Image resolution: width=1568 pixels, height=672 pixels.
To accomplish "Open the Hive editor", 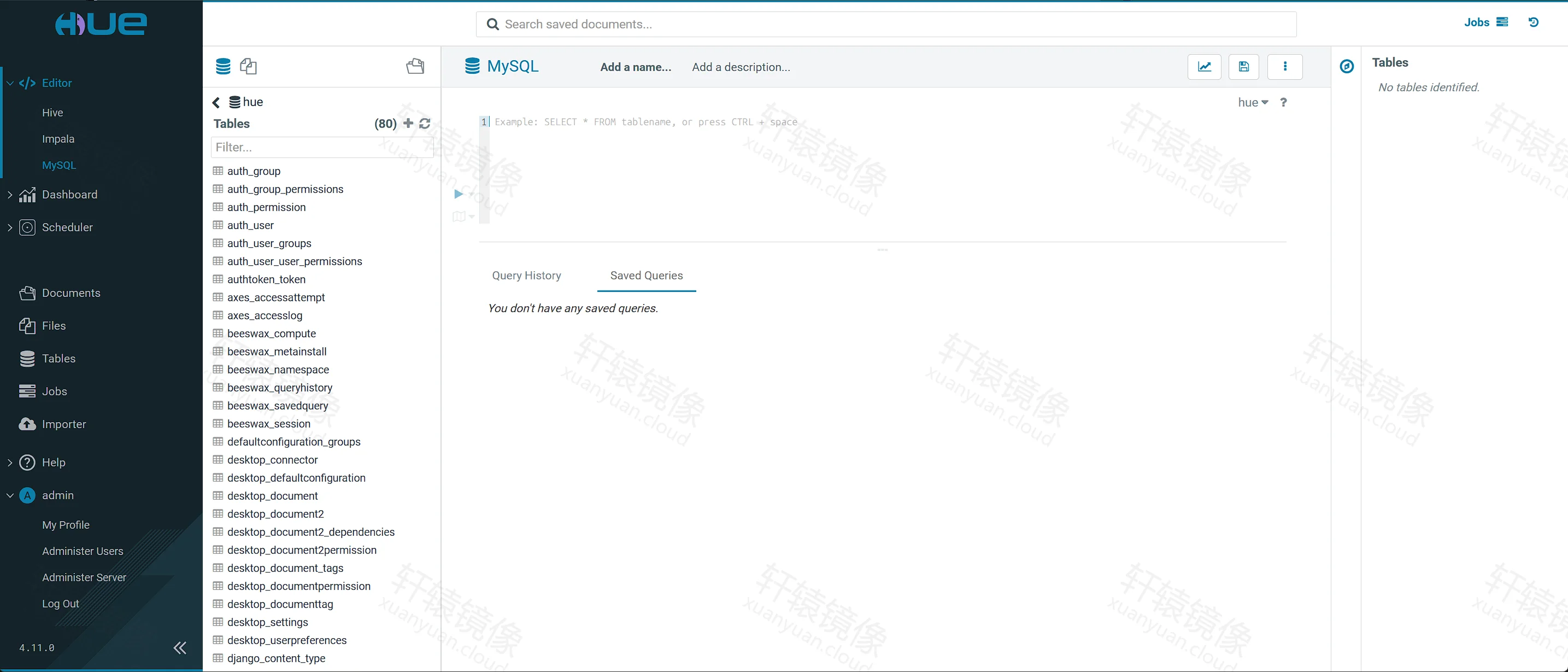I will [x=52, y=113].
